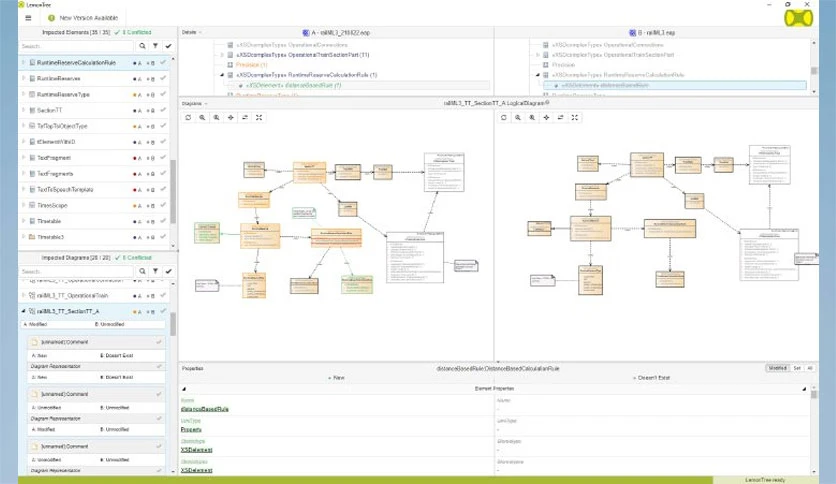Image resolution: width=836 pixels, height=484 pixels.
Task: Click the LemonTree logo icon
Action: pos(798,18)
